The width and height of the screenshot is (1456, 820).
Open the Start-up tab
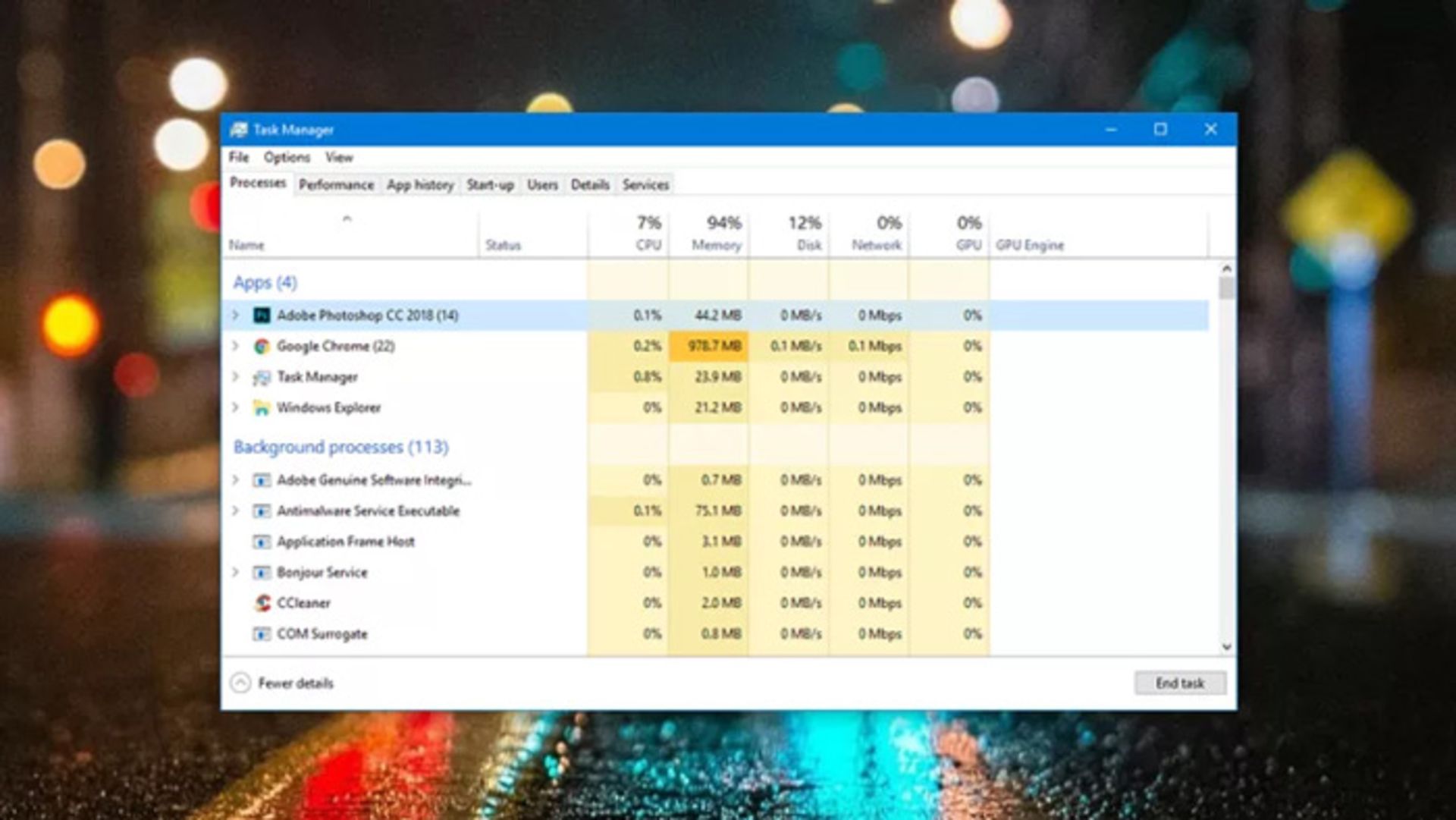click(x=490, y=185)
